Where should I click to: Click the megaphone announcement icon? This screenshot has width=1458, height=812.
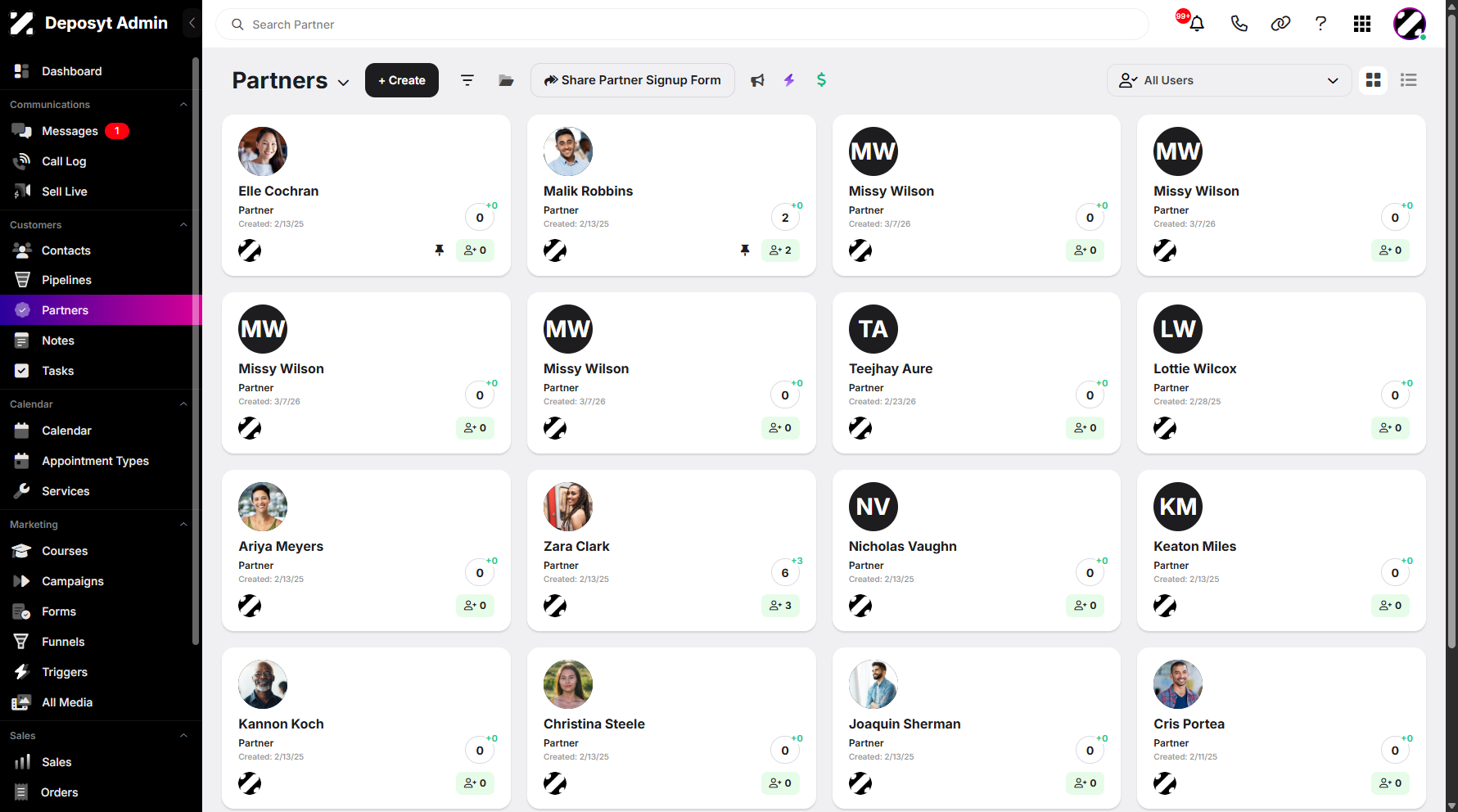coord(757,80)
